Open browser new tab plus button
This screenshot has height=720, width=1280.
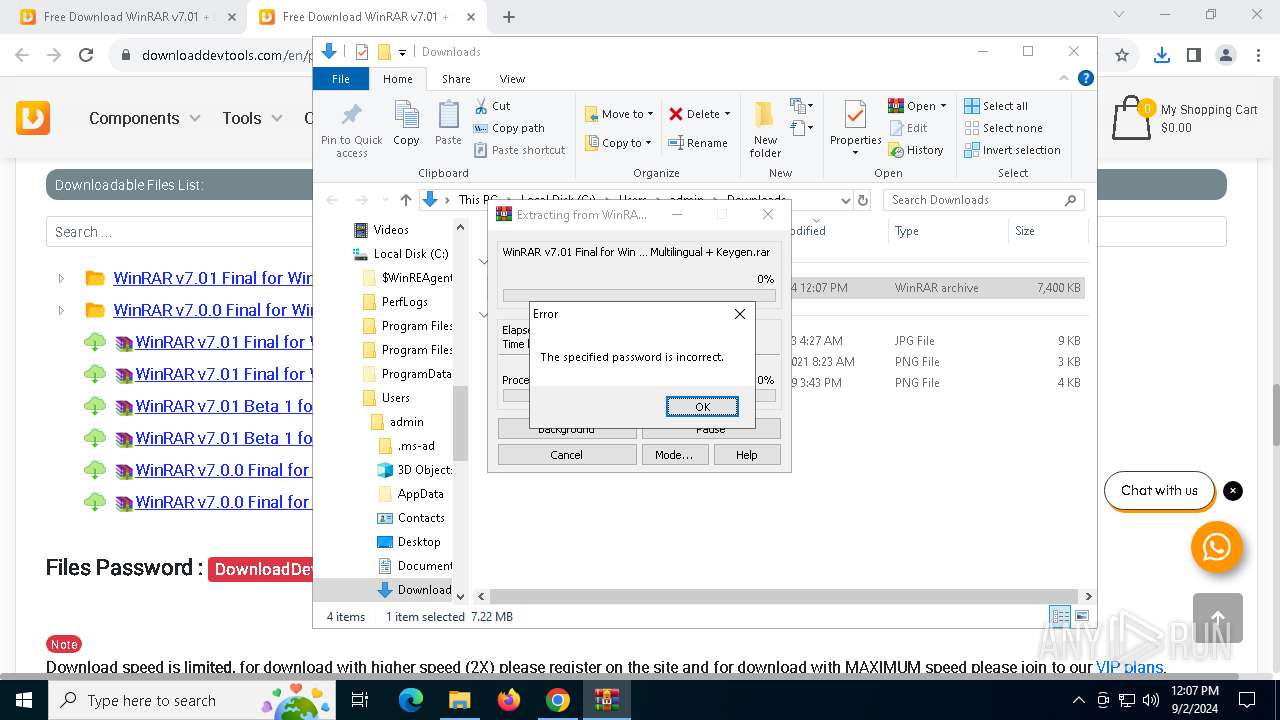509,16
